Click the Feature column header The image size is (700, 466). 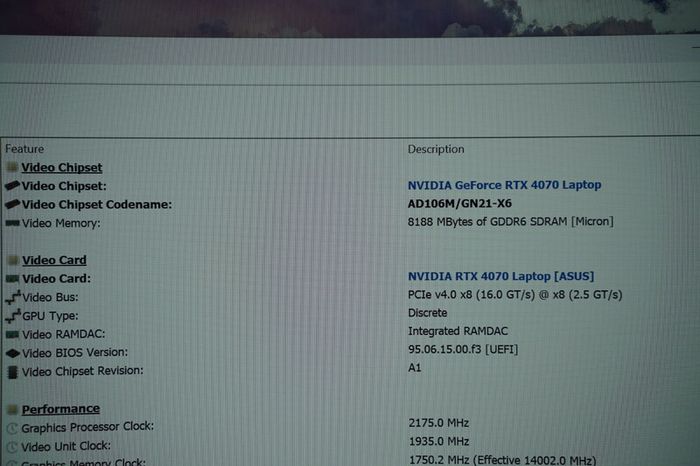pos(25,149)
